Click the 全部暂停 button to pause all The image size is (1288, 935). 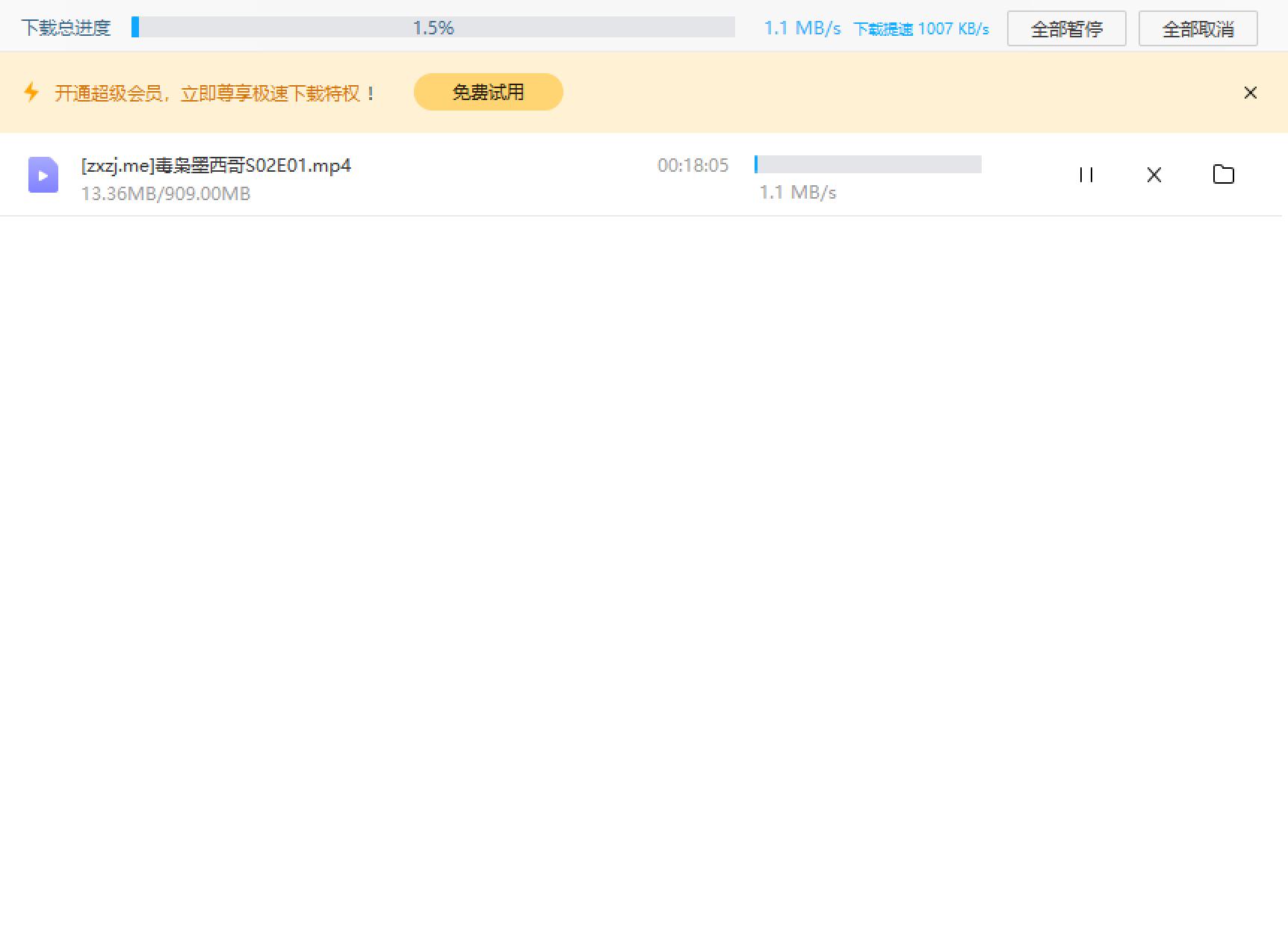(x=1067, y=28)
